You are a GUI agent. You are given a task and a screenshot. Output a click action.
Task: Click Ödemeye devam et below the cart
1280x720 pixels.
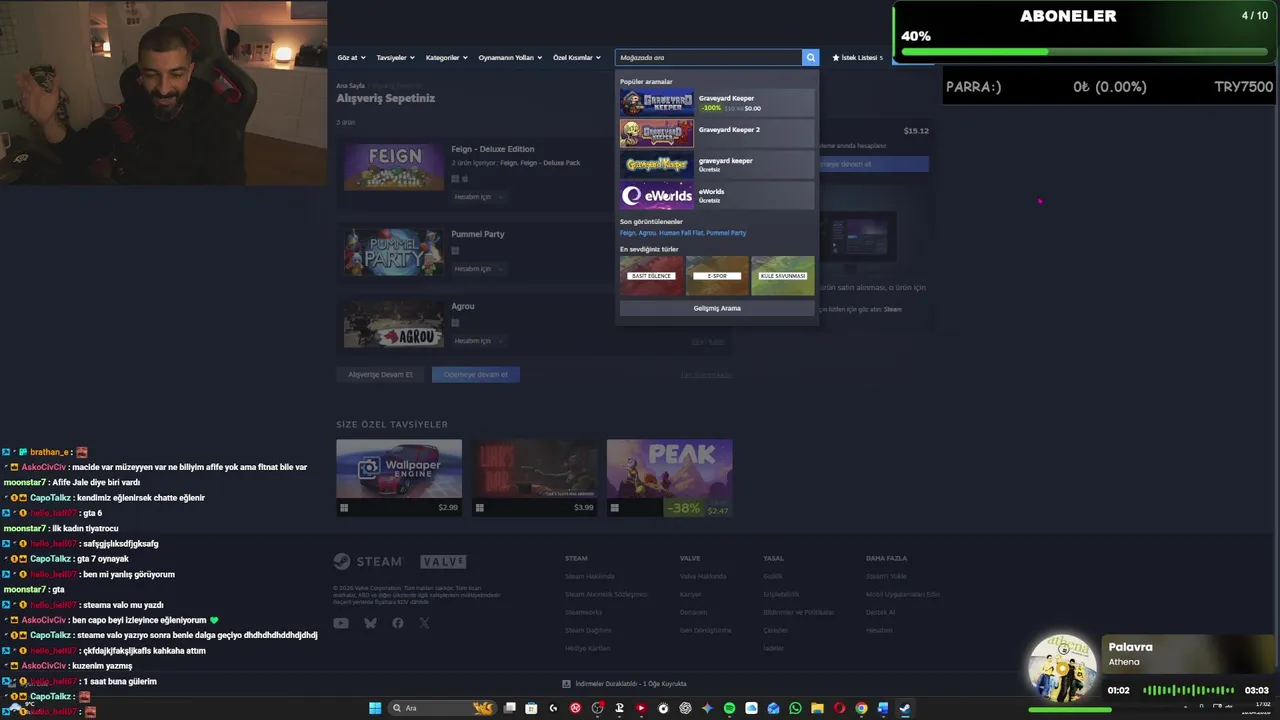pos(476,374)
